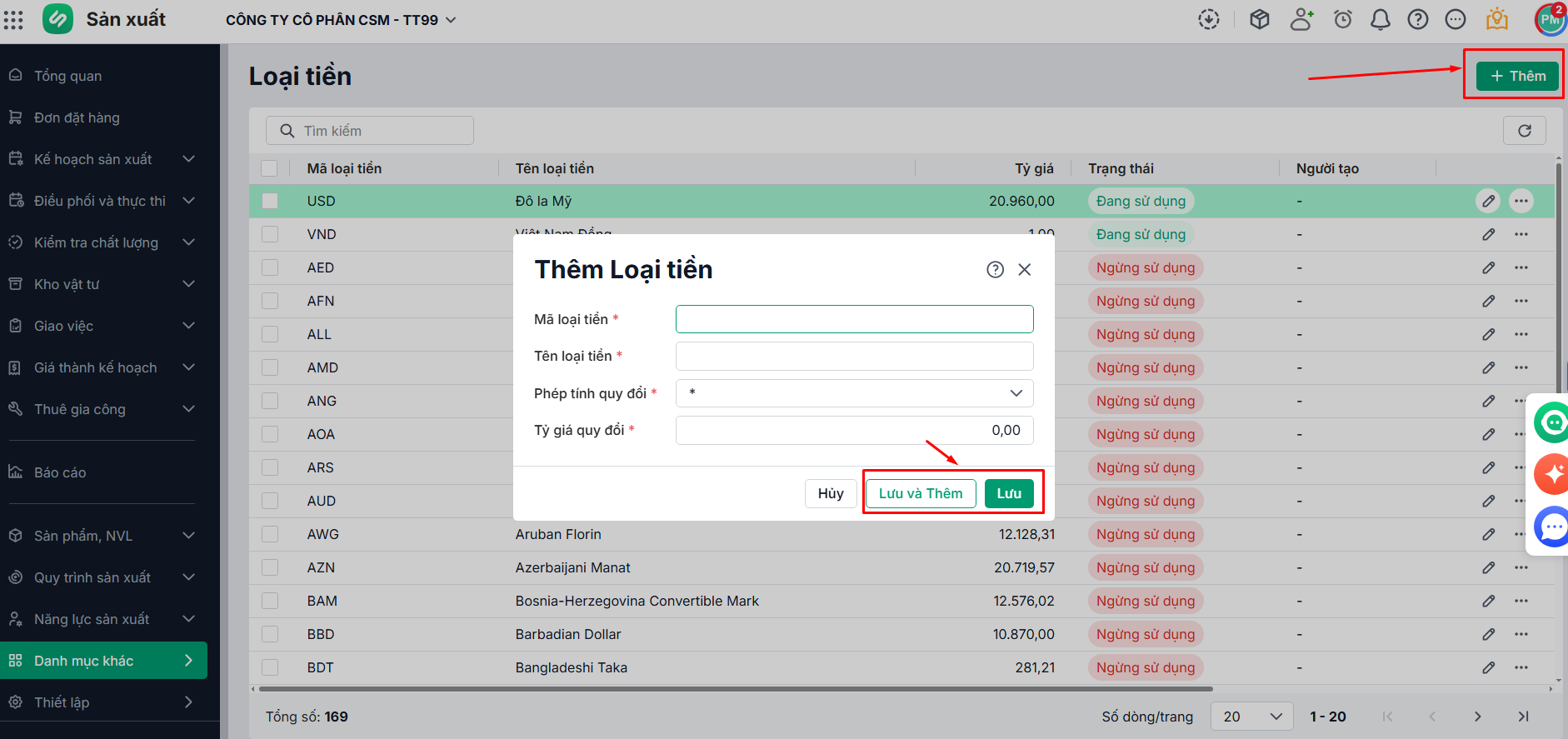
Task: Expand Kiểm tra chất lượng menu
Action: point(103,242)
